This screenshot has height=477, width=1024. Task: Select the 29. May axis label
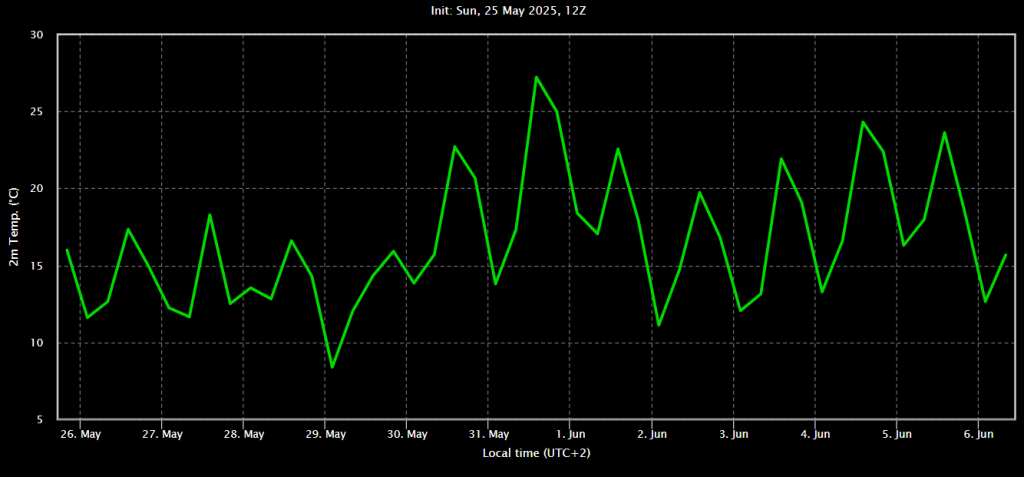point(325,435)
